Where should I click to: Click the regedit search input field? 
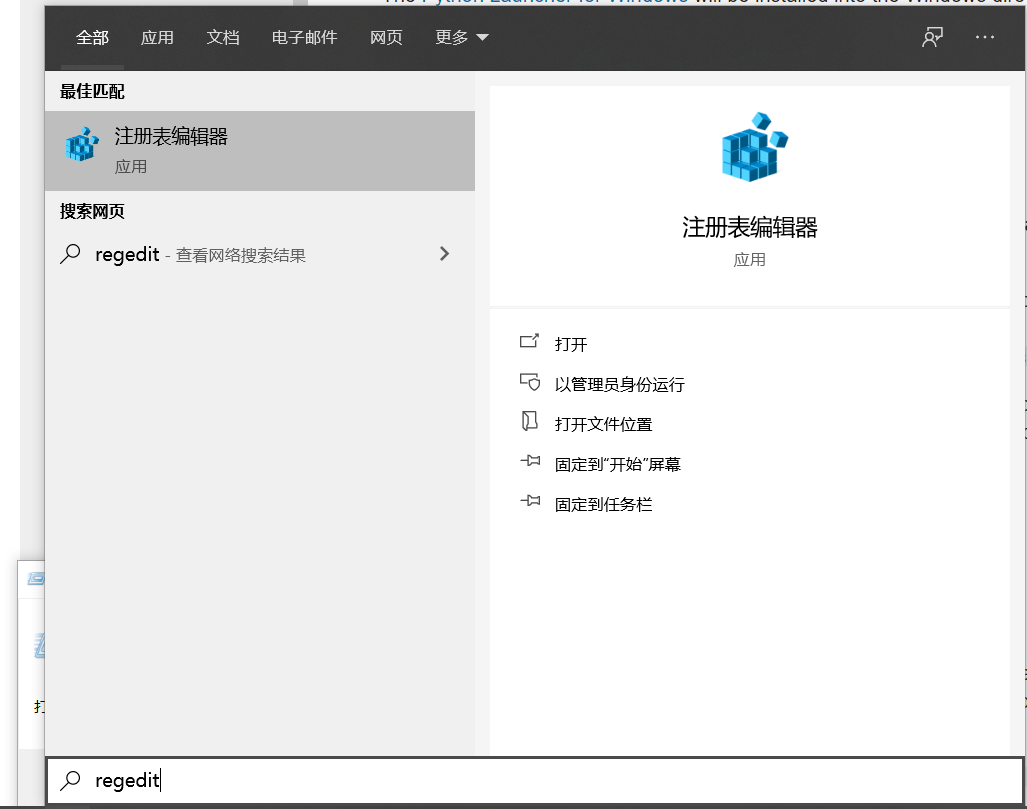tap(534, 780)
